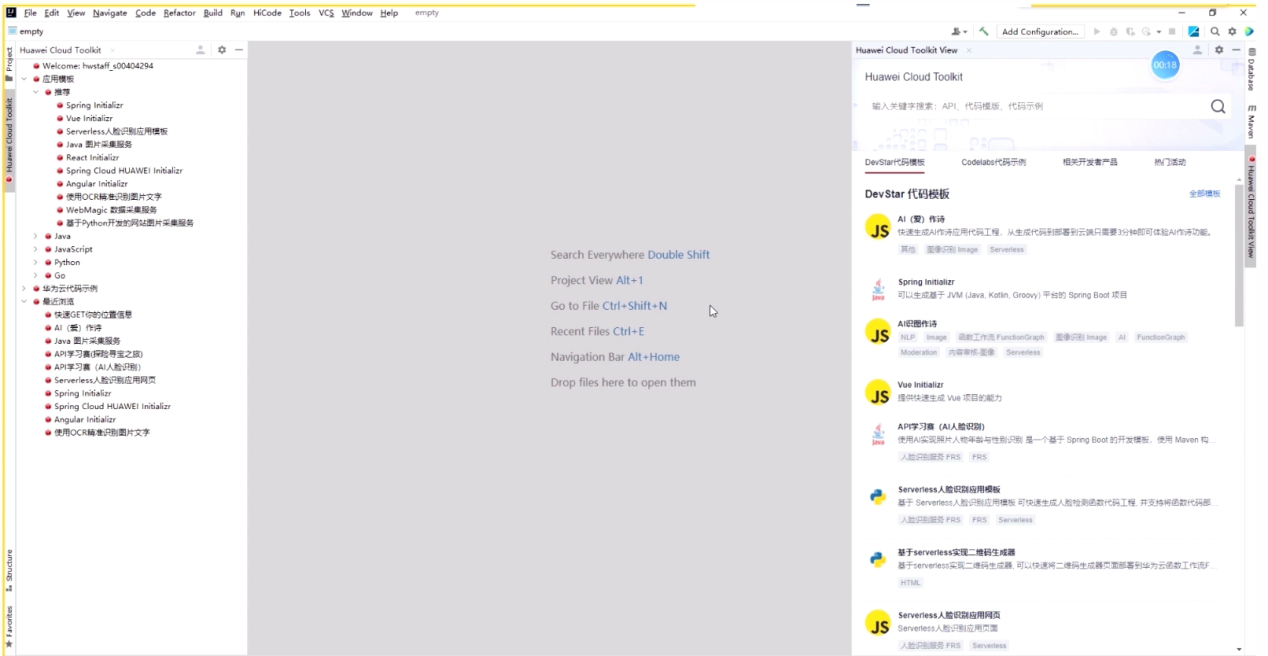Click the Build project hammer icon
The image size is (1268, 656).
tap(984, 31)
